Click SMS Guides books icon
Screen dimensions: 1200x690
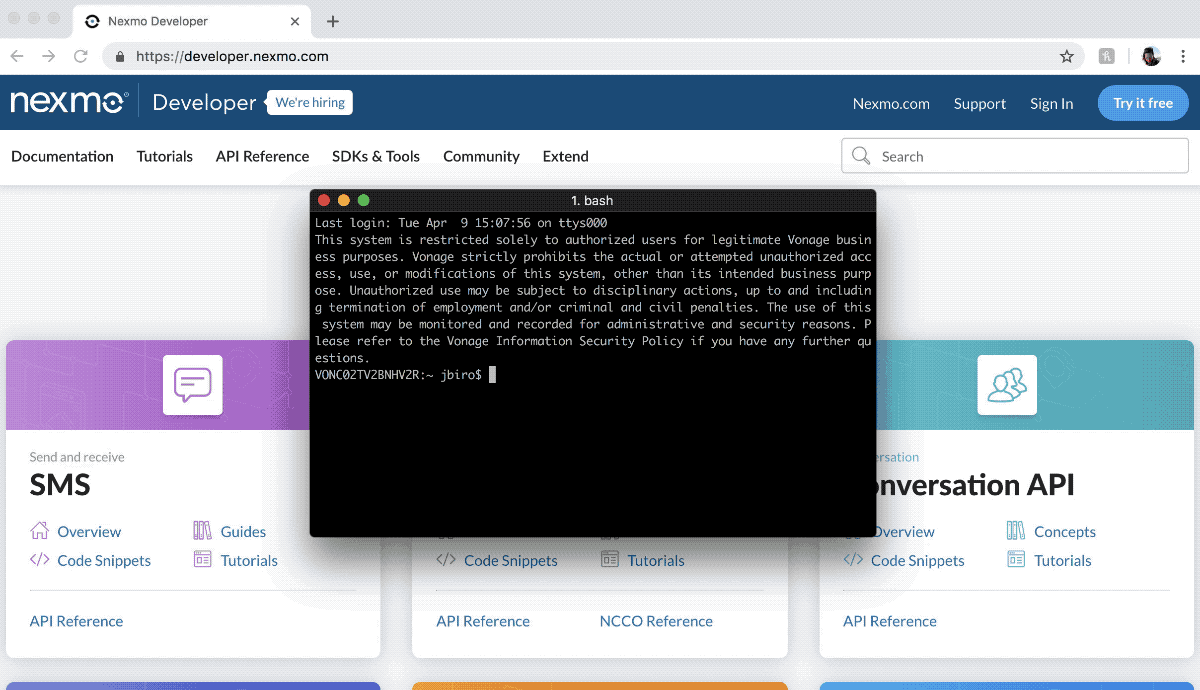tap(203, 531)
